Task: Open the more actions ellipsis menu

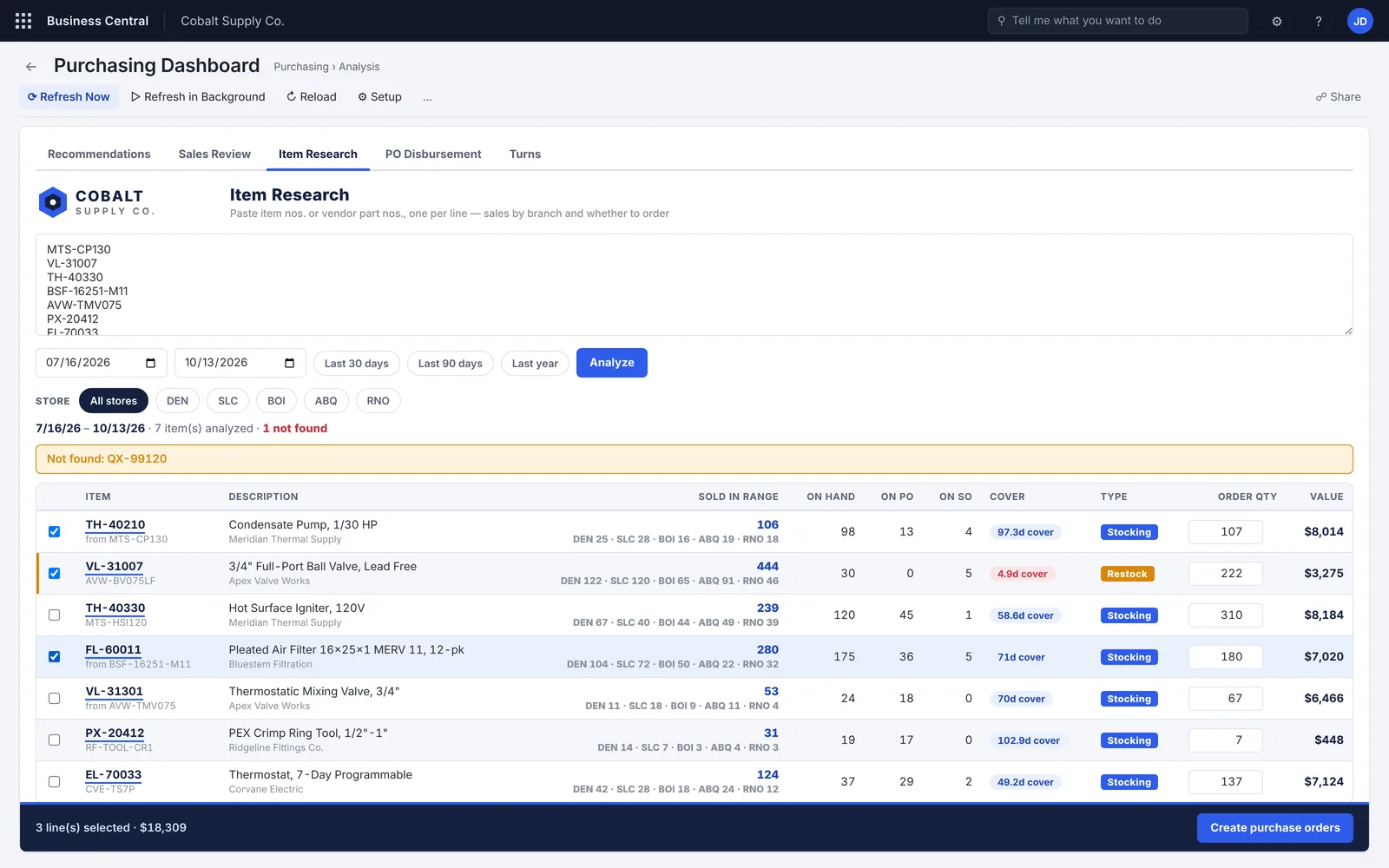Action: pyautogui.click(x=427, y=97)
